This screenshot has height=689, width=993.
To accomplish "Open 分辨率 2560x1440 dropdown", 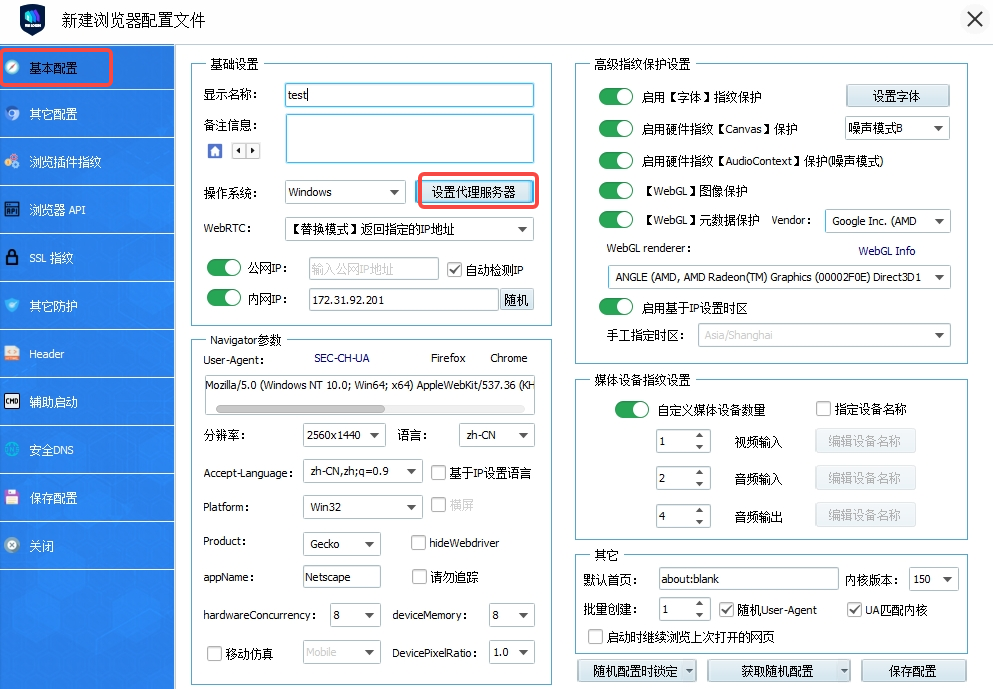I will click(x=345, y=435).
